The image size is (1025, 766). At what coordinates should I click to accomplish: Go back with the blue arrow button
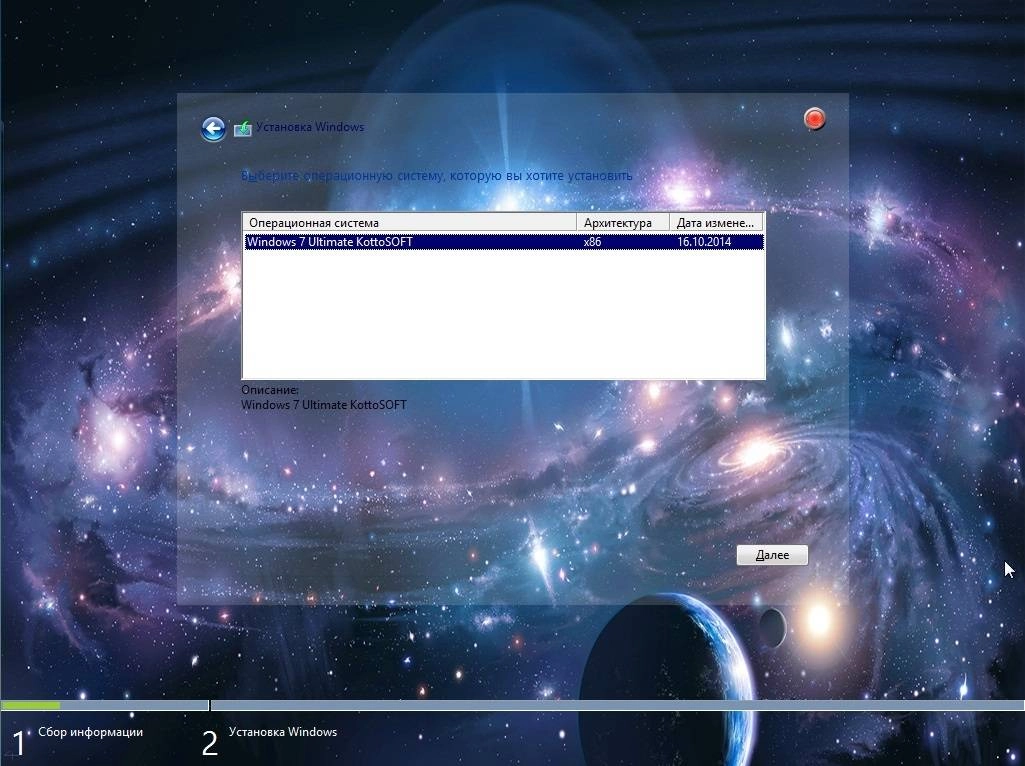(213, 129)
